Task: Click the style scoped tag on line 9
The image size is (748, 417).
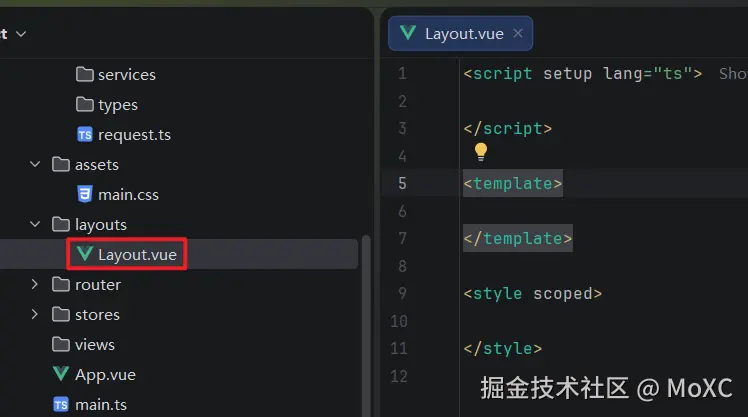Action: [532, 293]
